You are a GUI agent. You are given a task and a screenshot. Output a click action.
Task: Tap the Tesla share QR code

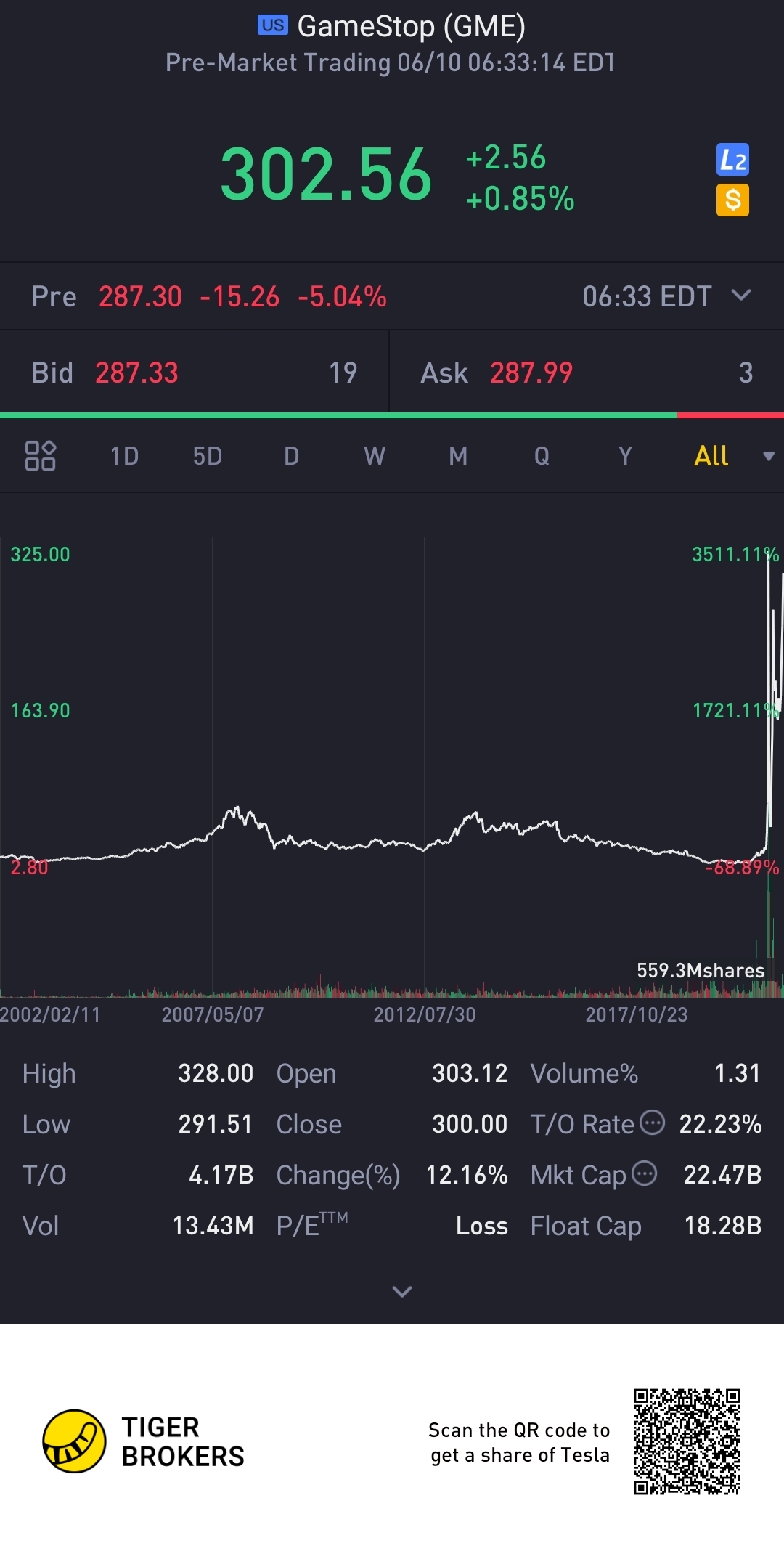687,1441
